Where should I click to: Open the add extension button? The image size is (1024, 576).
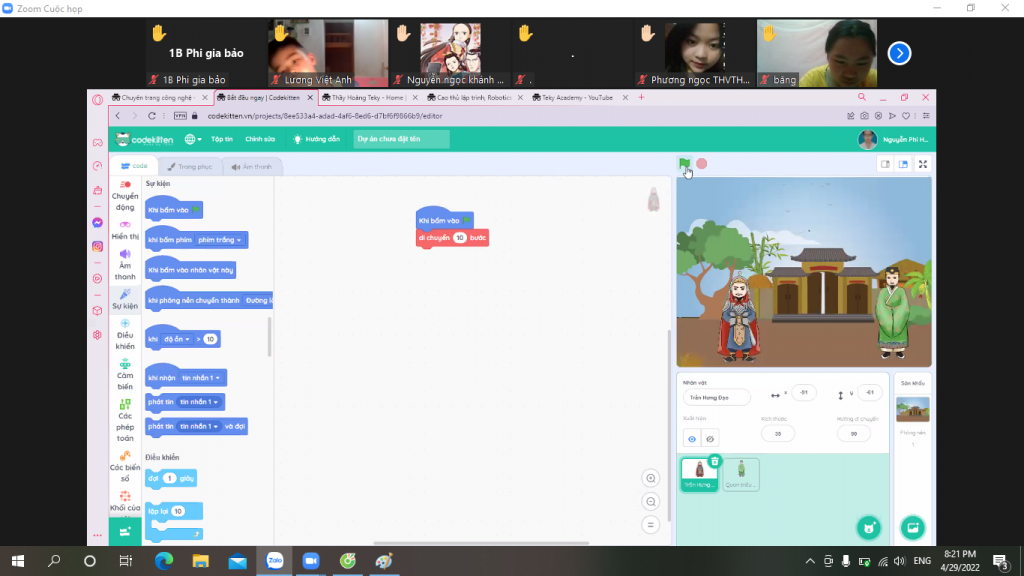click(x=125, y=531)
